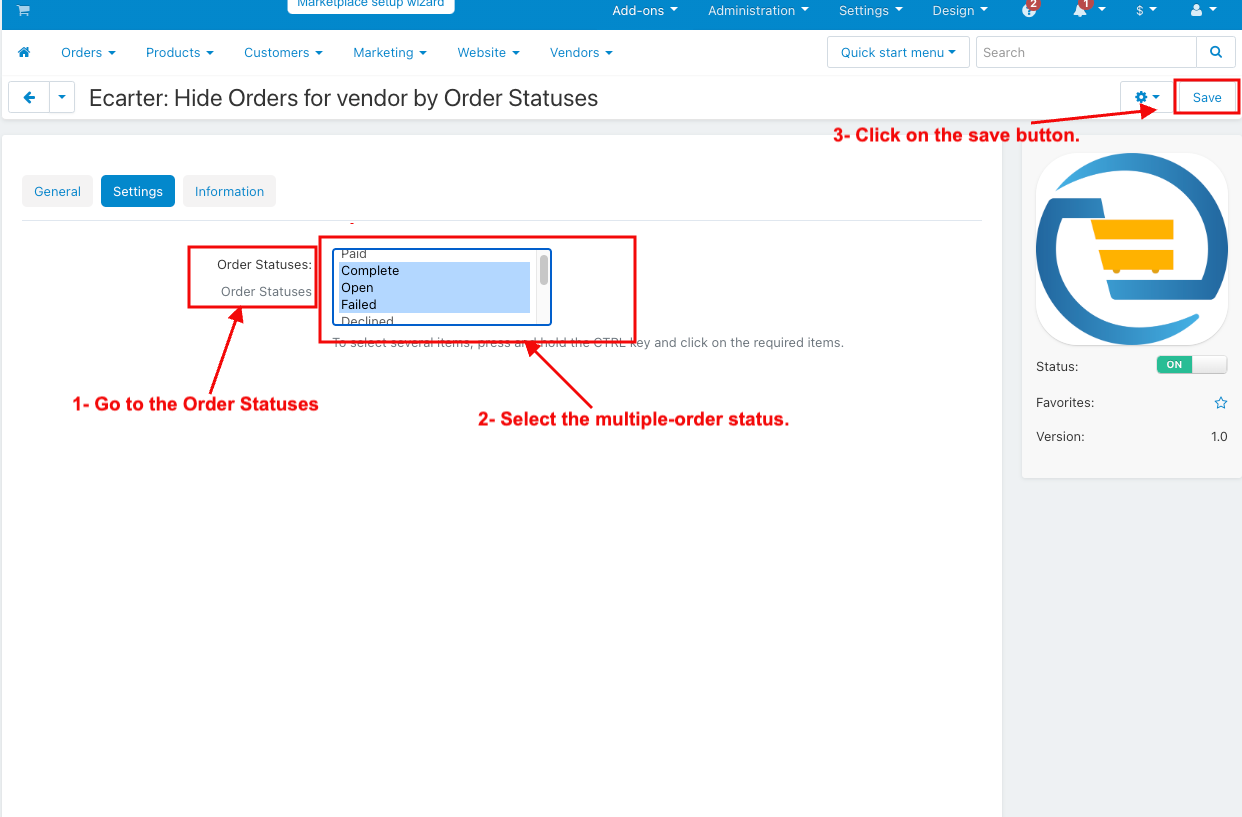Add add-on to favorites via star
The image size is (1242, 817).
click(x=1220, y=403)
